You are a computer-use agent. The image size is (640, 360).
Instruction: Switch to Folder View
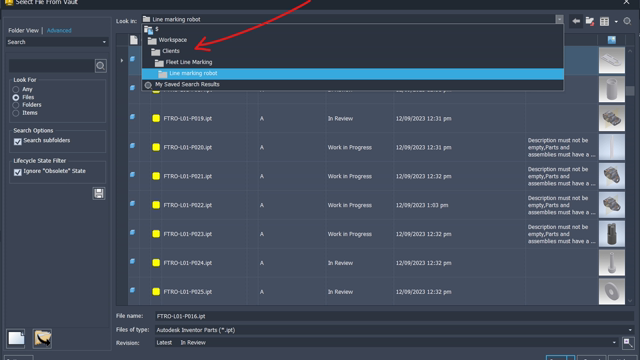[x=23, y=31]
